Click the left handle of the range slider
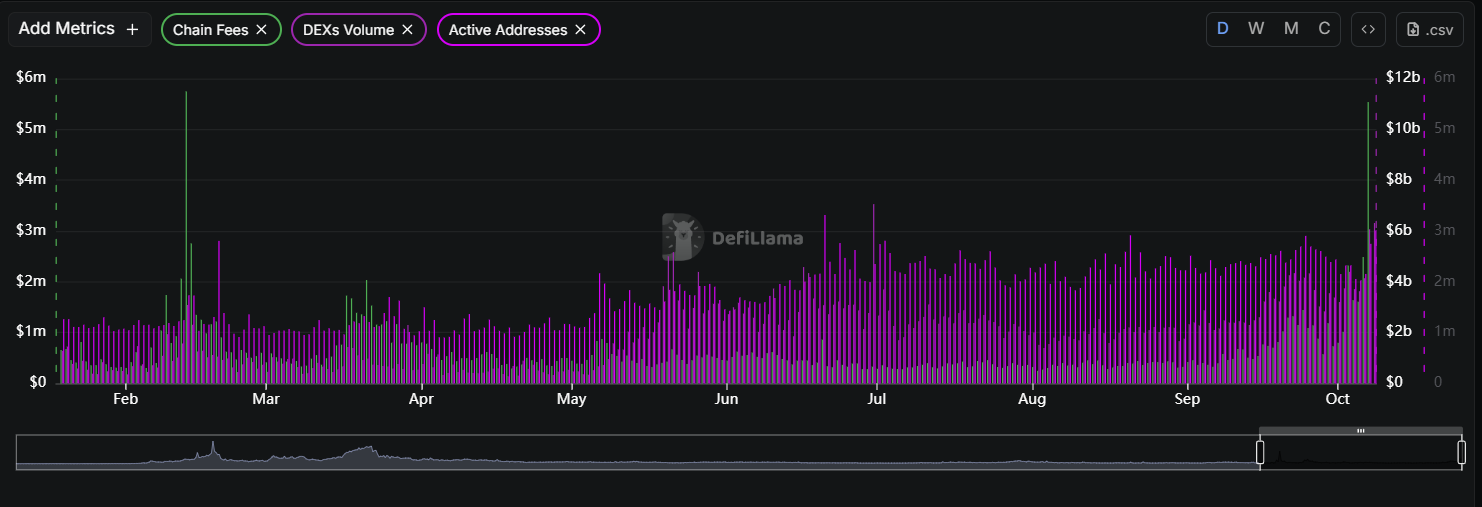Screen dimensions: 1482x507 pos(1260,452)
